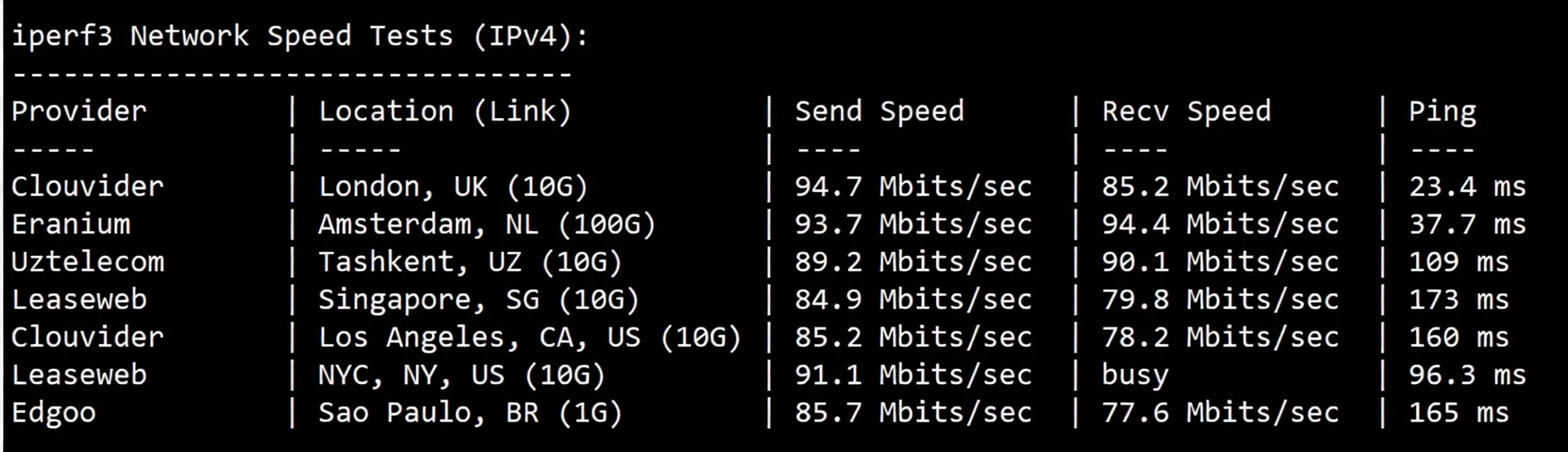This screenshot has height=452, width=1568.
Task: Click the Location (Link) column header
Action: (x=445, y=111)
